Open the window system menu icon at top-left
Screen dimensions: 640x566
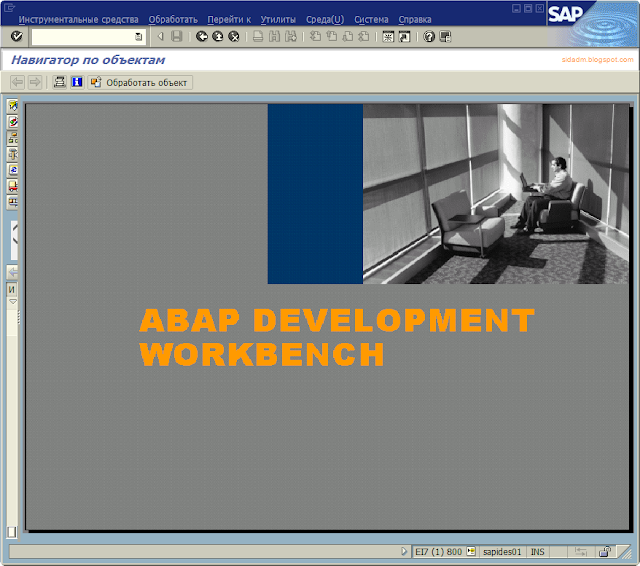[9, 7]
